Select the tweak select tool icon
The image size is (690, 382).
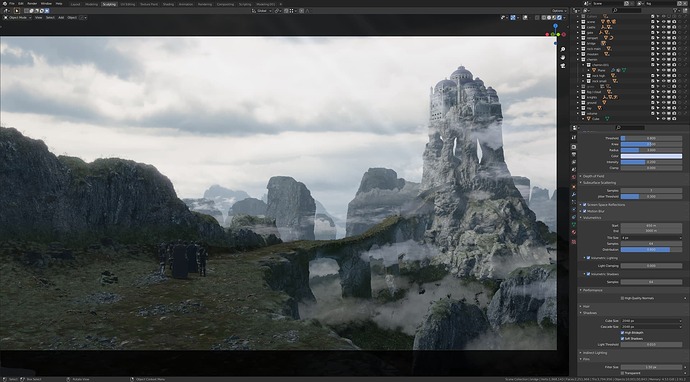[17, 11]
